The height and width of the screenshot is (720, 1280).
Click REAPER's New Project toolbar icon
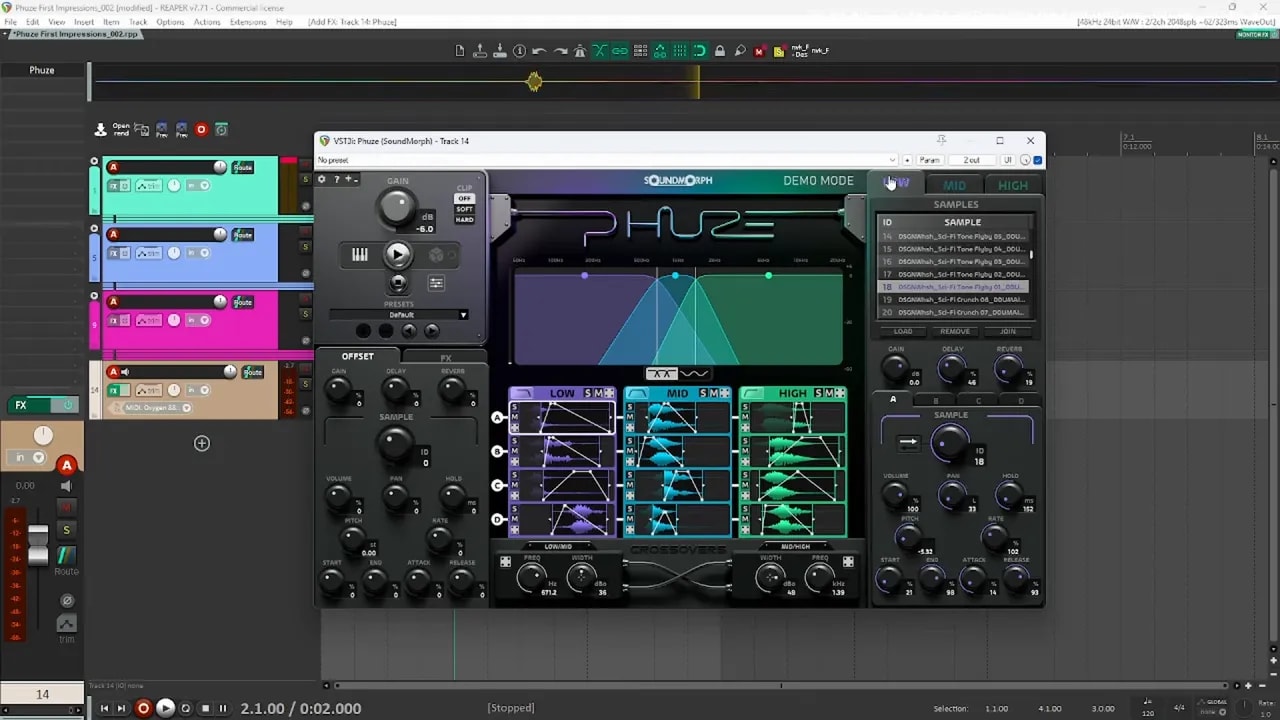(x=460, y=51)
